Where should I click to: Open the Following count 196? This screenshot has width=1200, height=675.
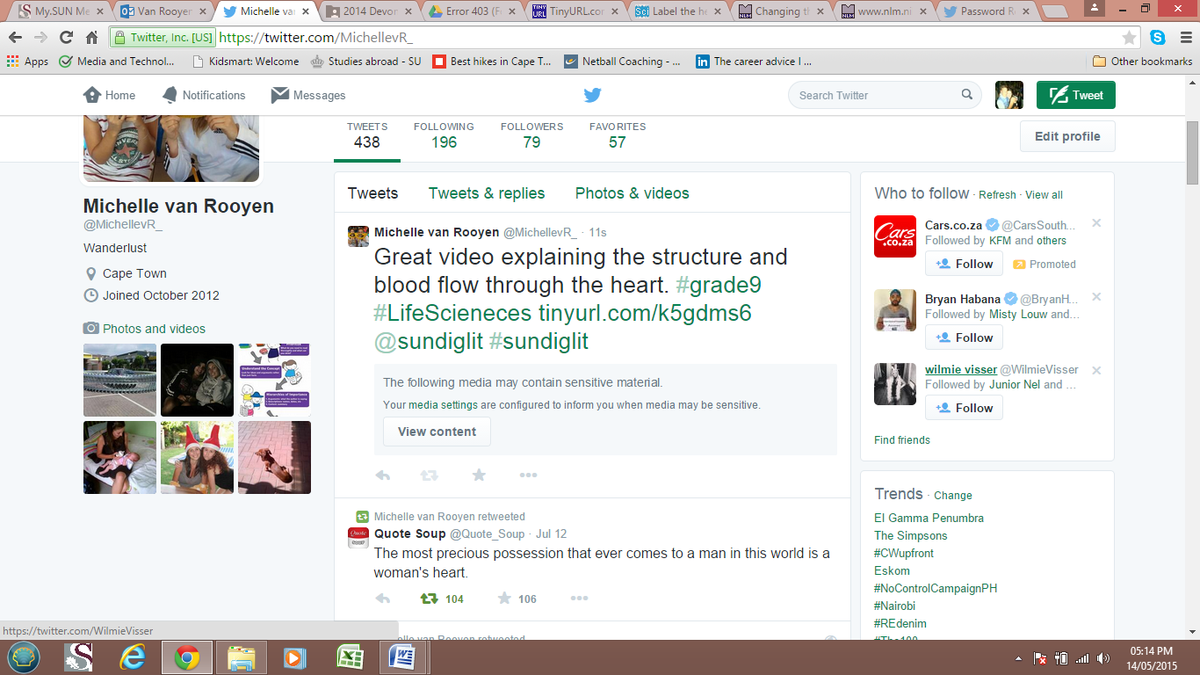pos(444,135)
